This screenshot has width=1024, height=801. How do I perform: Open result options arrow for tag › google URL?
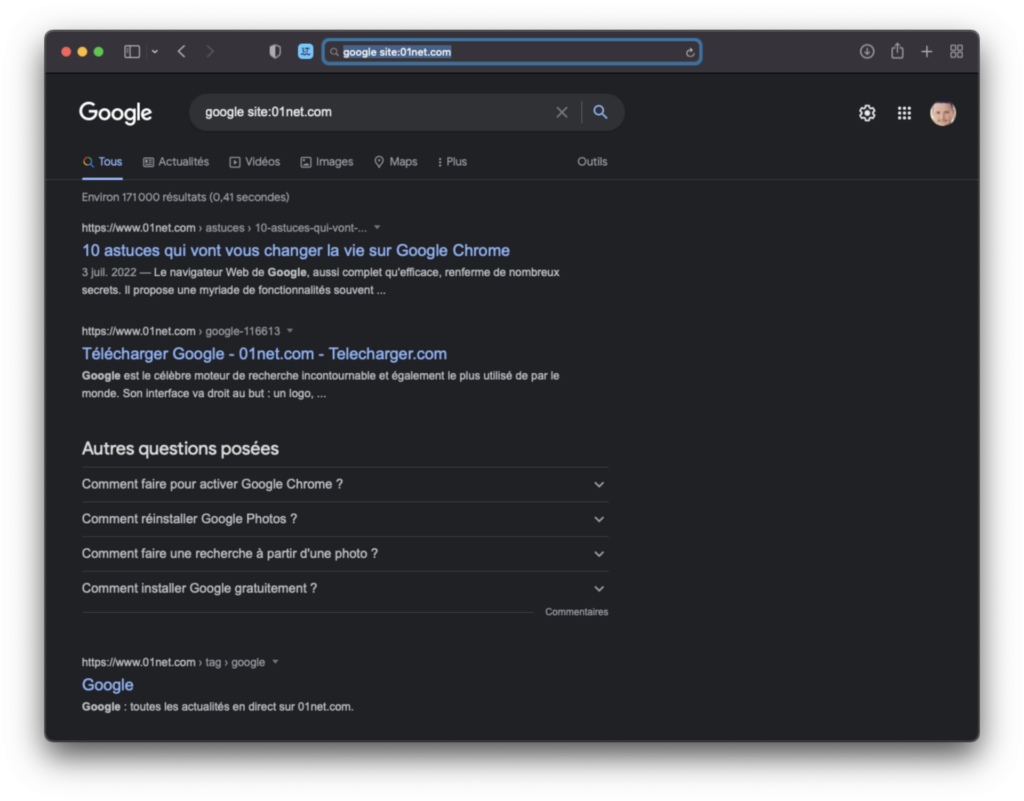coord(276,662)
